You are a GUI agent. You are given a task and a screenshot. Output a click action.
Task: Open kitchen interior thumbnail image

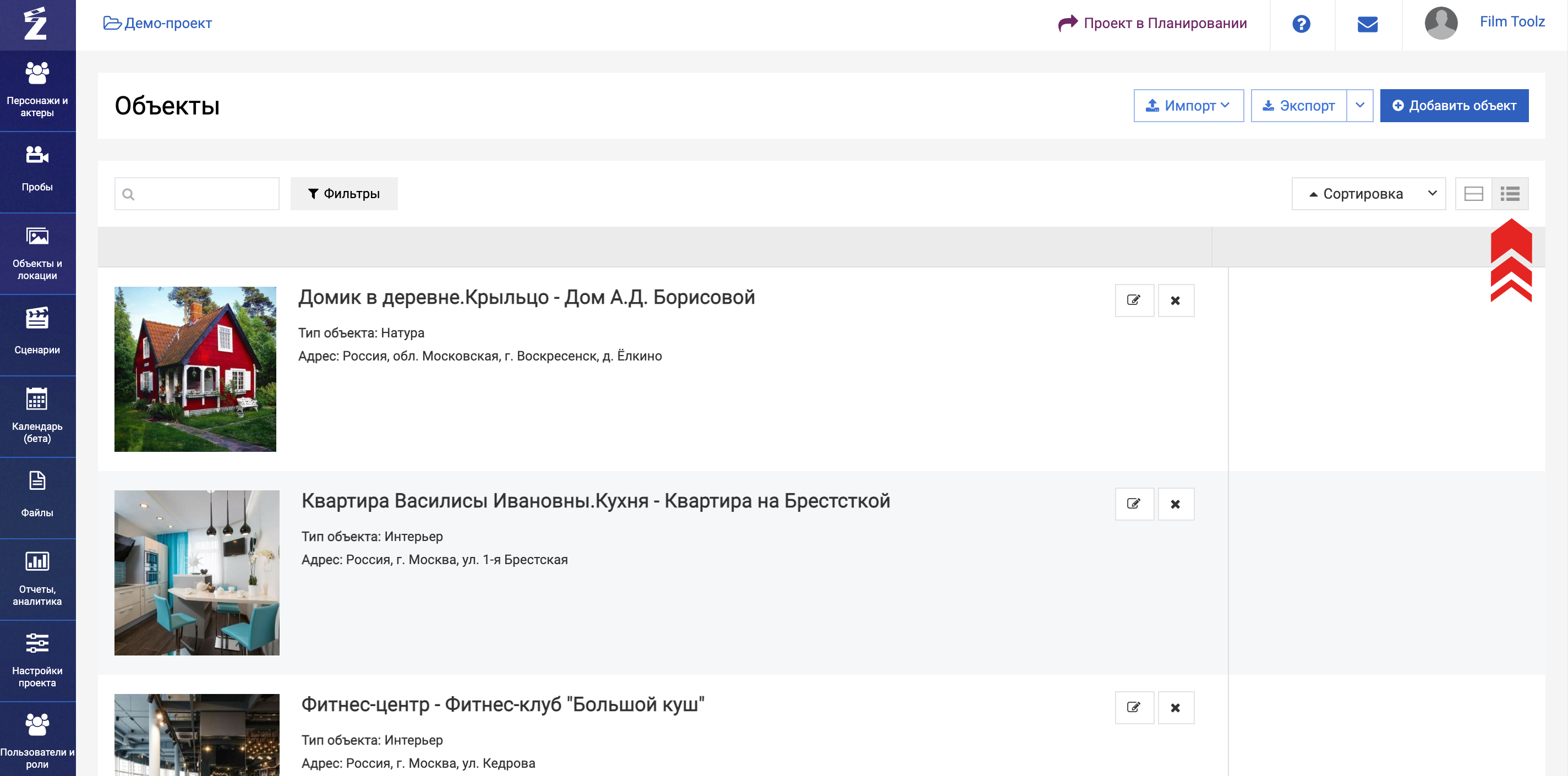tap(196, 573)
